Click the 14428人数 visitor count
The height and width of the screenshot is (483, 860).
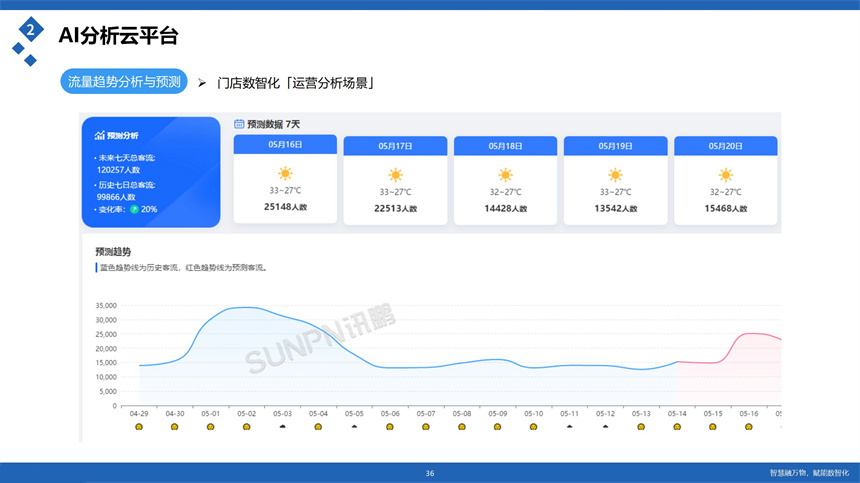[x=505, y=208]
